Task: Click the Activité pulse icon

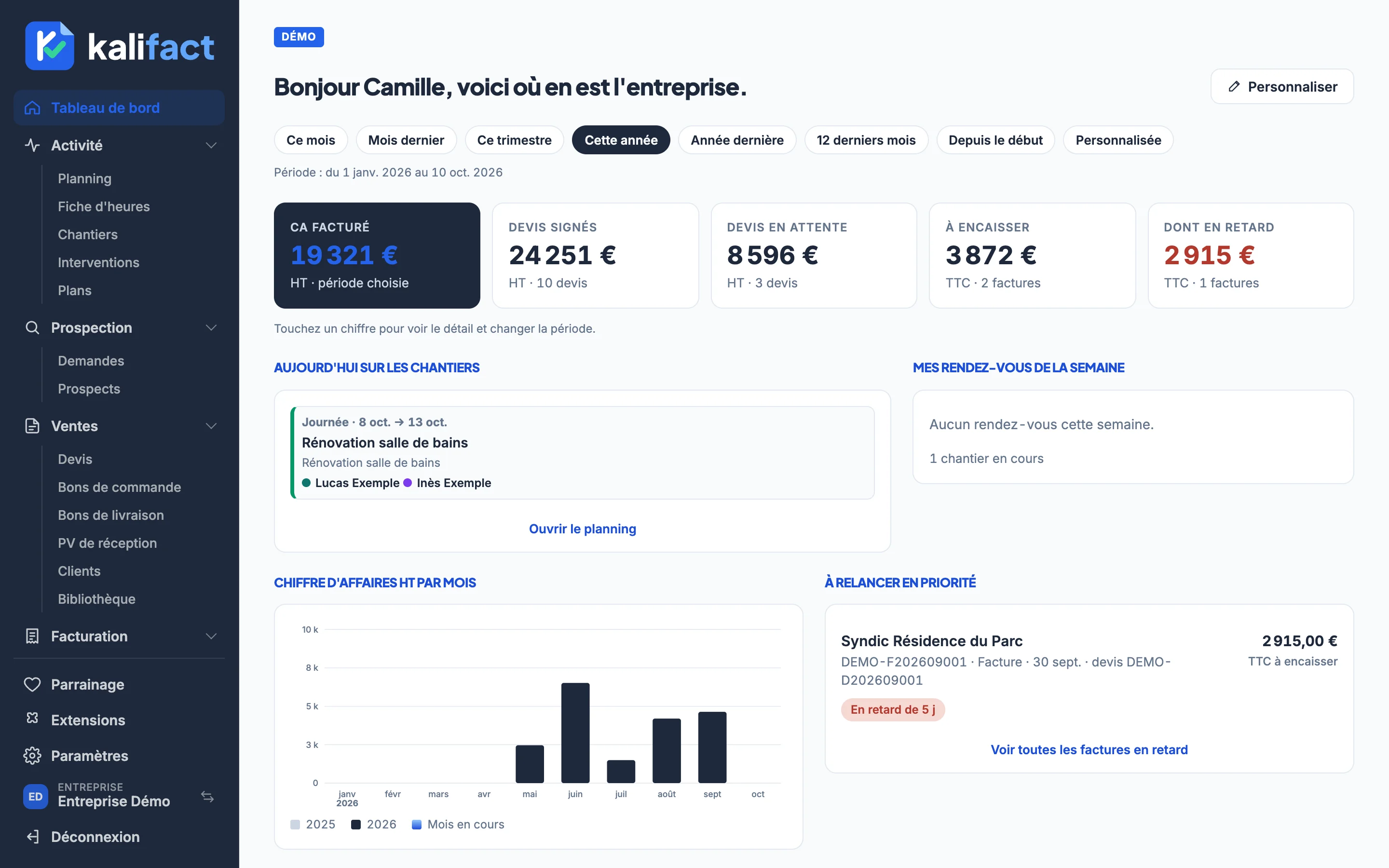Action: [32, 145]
